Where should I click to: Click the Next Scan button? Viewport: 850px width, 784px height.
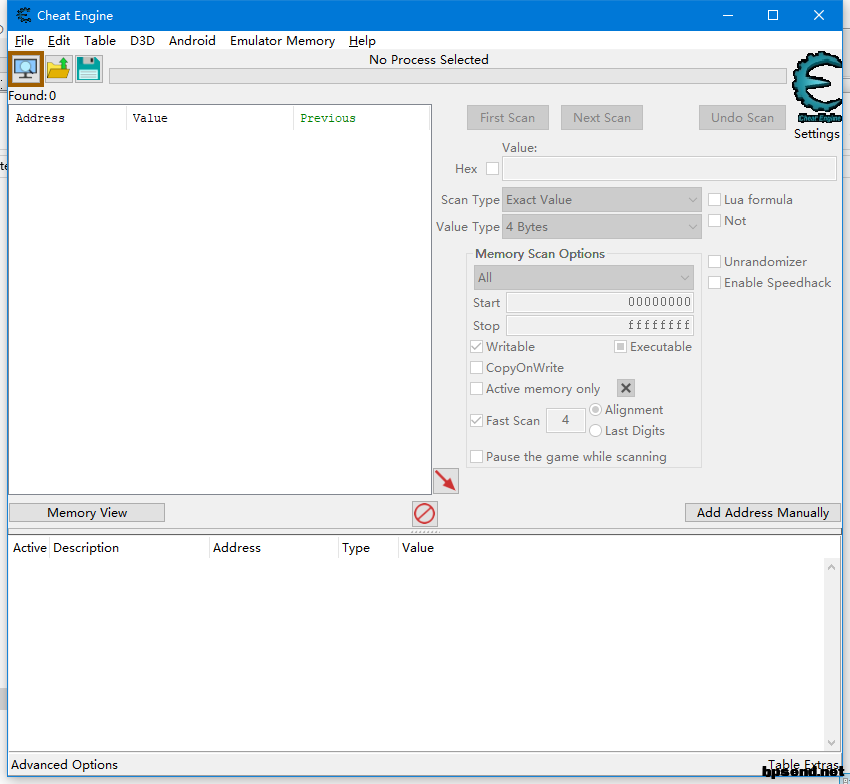pos(602,118)
